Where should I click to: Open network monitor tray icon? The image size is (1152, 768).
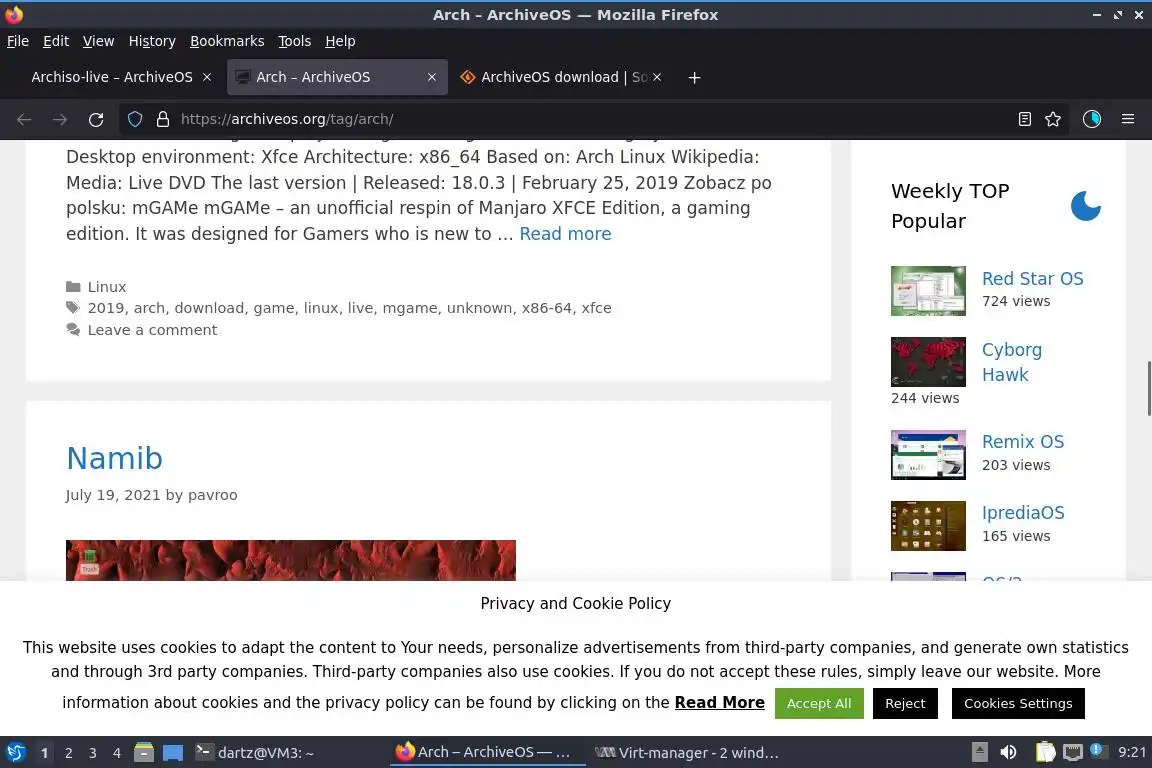point(1073,752)
